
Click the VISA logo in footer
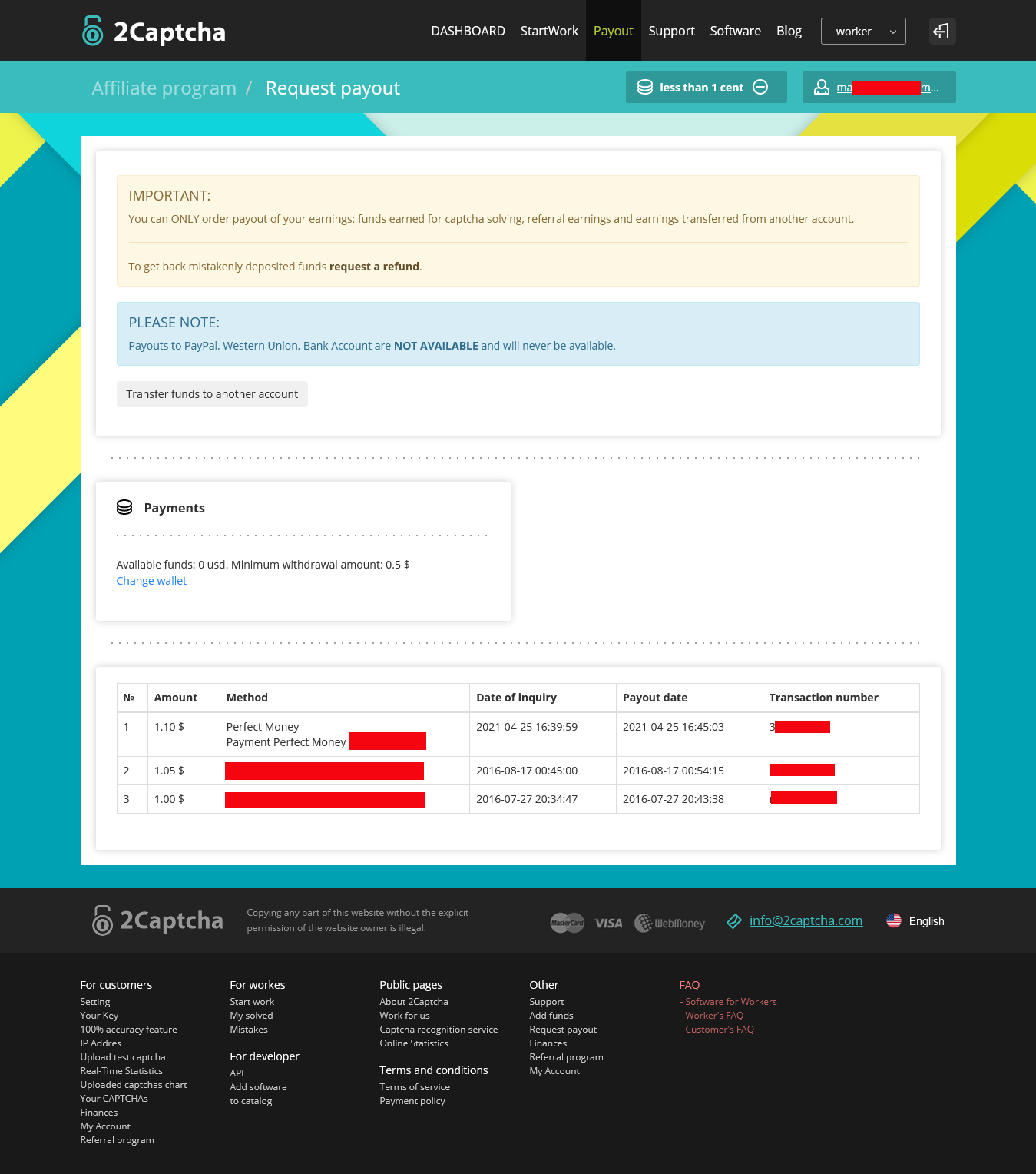coord(609,923)
